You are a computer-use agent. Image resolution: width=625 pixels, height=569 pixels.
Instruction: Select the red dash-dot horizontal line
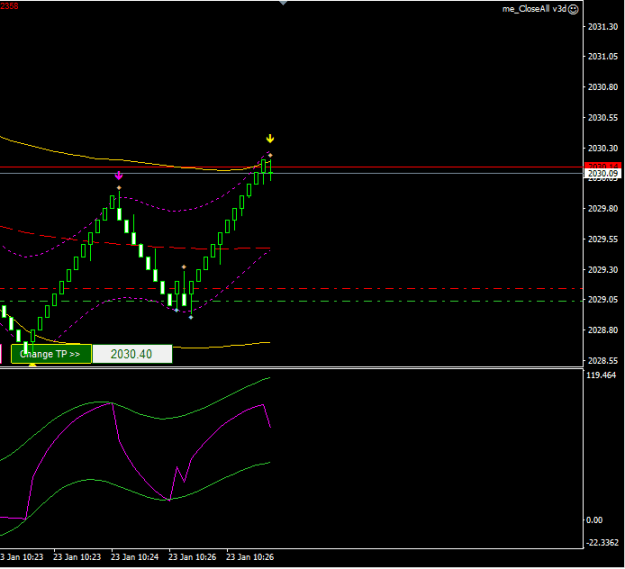[x=291, y=288]
